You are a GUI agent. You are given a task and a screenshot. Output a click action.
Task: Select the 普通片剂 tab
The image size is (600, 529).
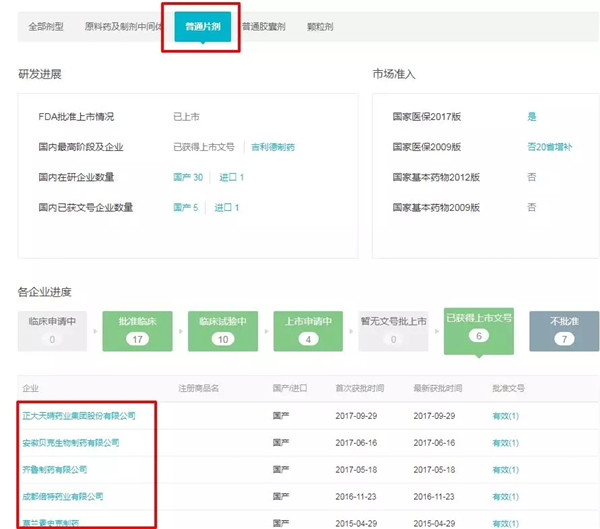pyautogui.click(x=203, y=27)
